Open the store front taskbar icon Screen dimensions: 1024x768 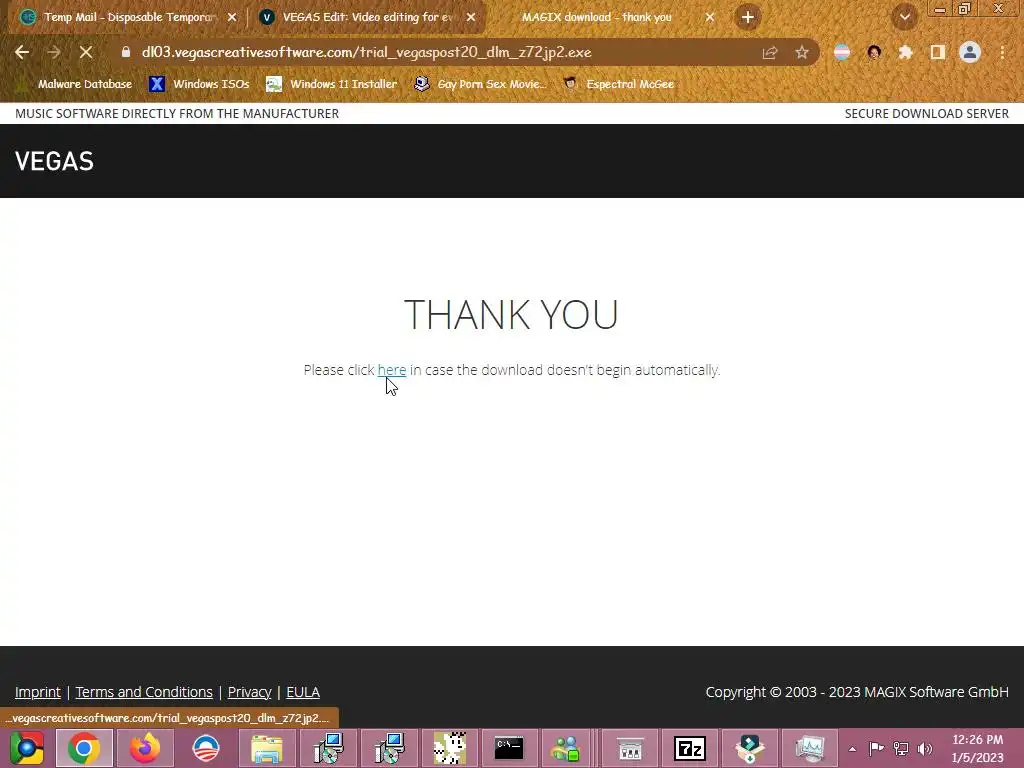coord(630,748)
